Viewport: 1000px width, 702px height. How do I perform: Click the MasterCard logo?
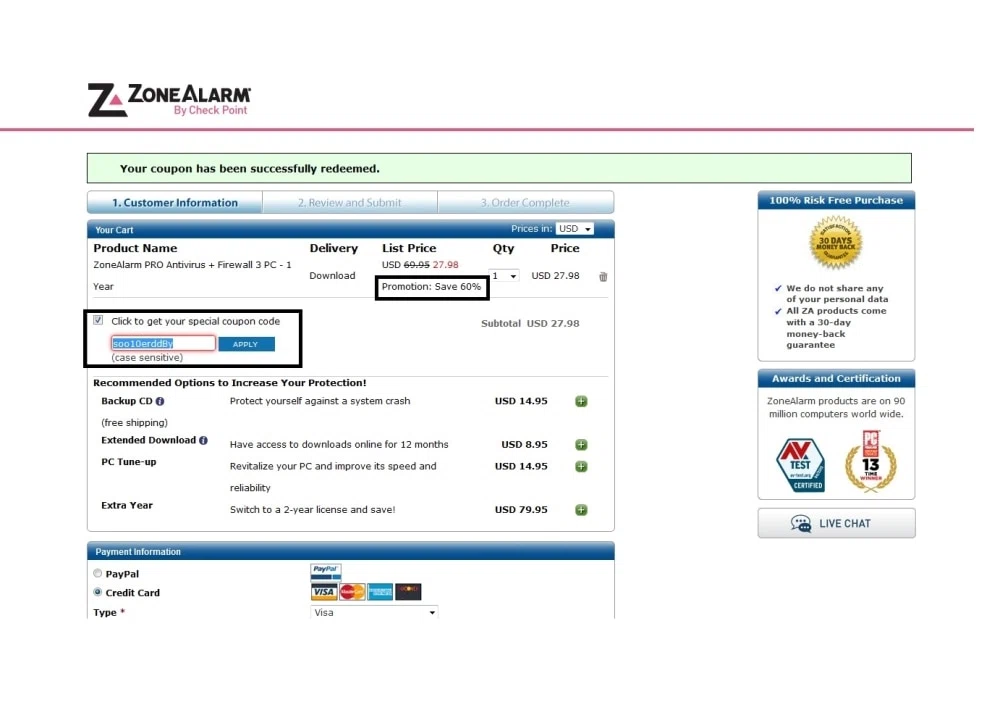[x=352, y=592]
